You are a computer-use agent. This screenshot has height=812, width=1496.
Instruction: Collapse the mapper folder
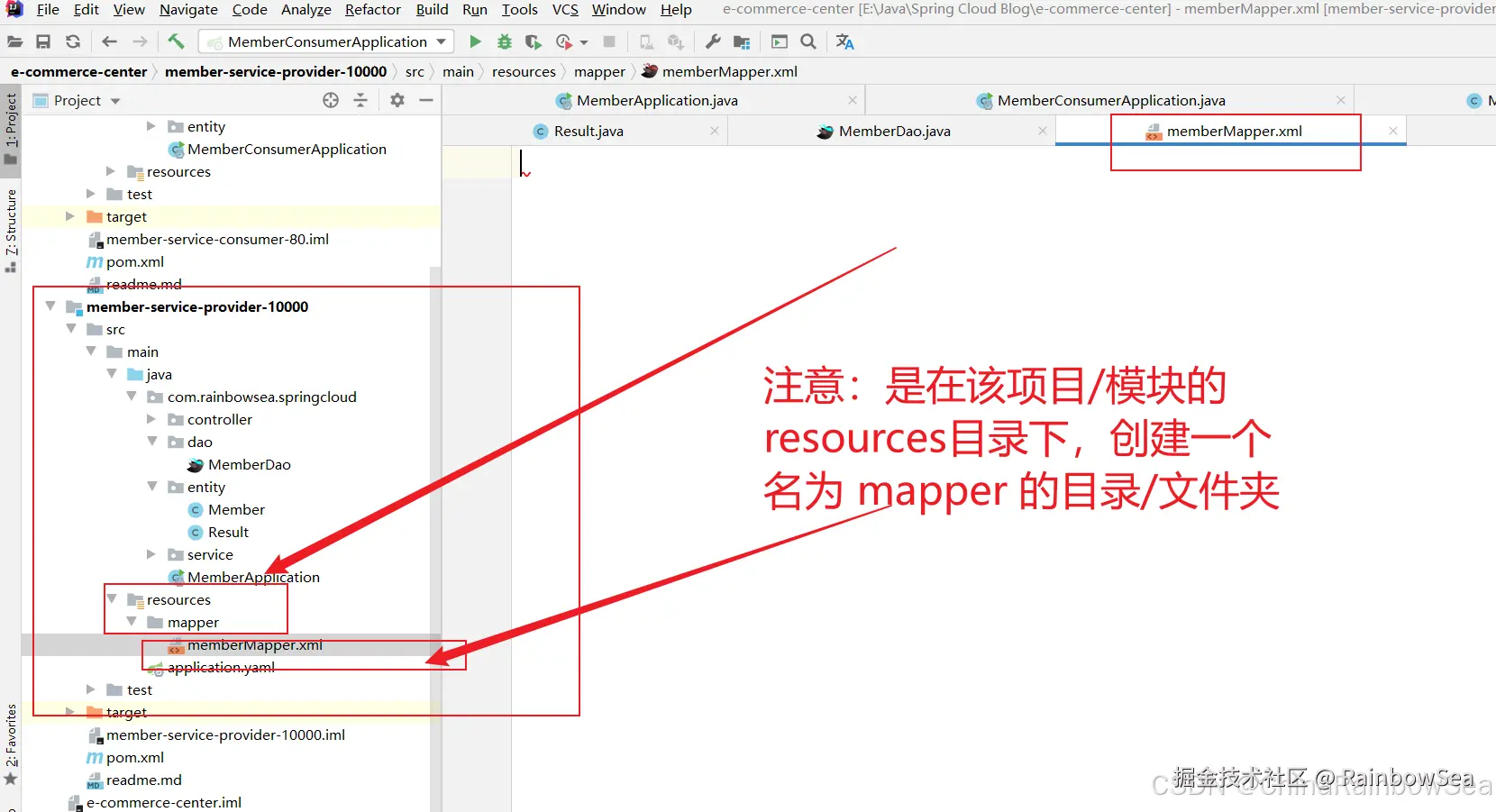[132, 622]
